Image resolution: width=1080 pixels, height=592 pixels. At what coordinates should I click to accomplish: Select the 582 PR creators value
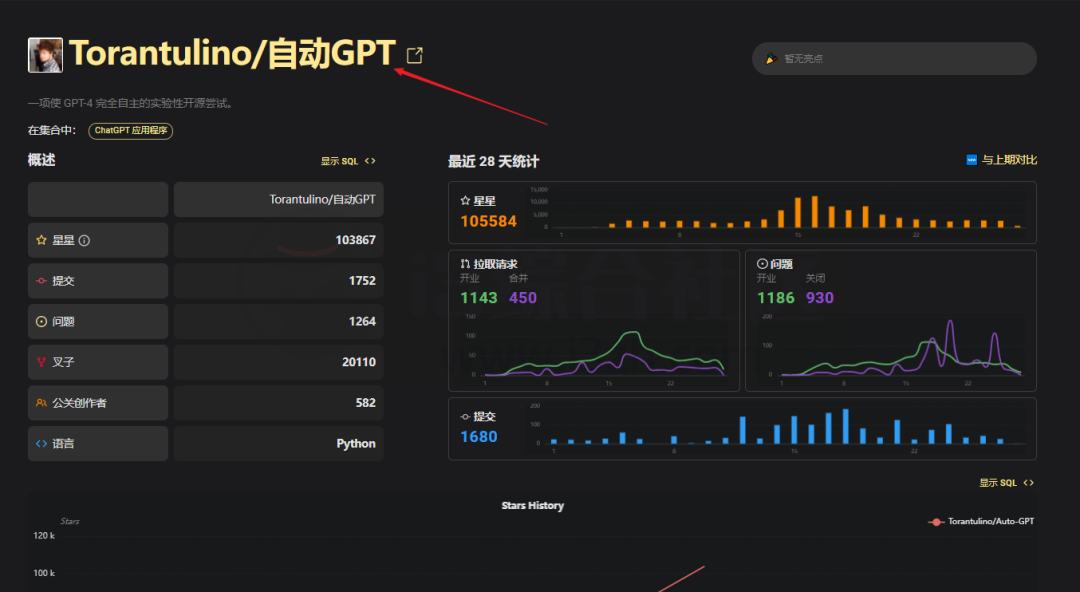click(x=366, y=402)
